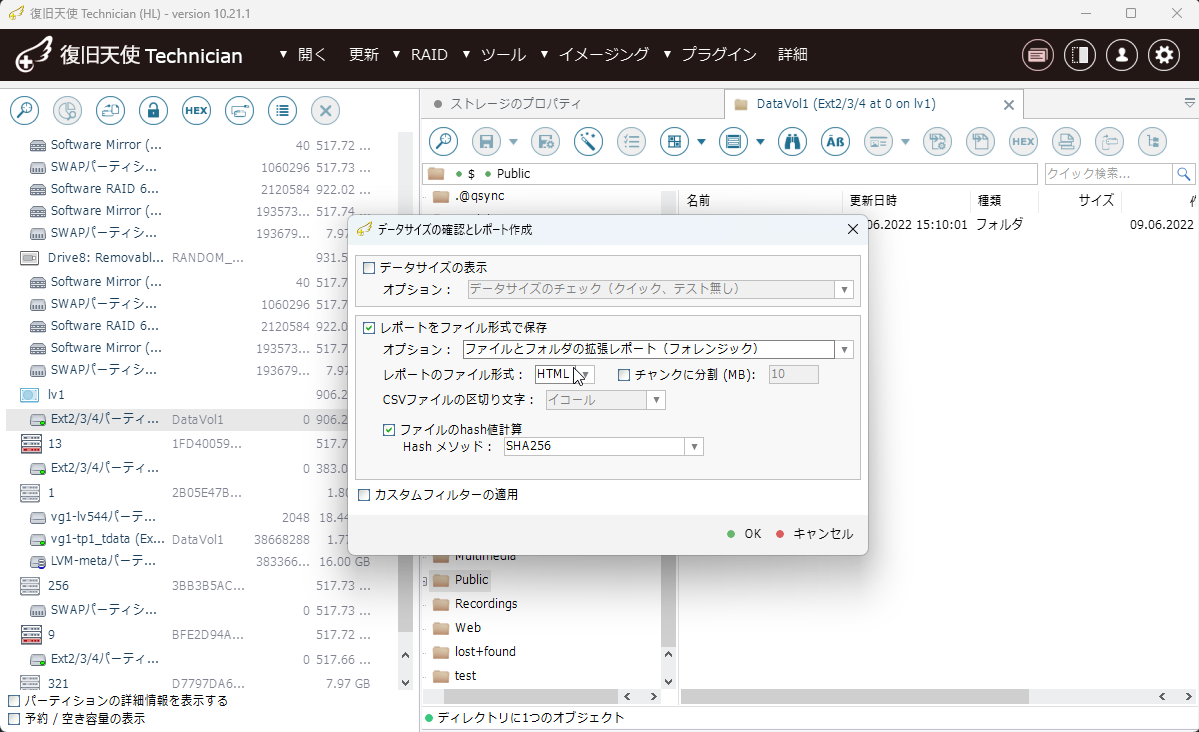Select the Recordings folder in the tree
Viewport: 1199px width, 732px height.
[486, 604]
